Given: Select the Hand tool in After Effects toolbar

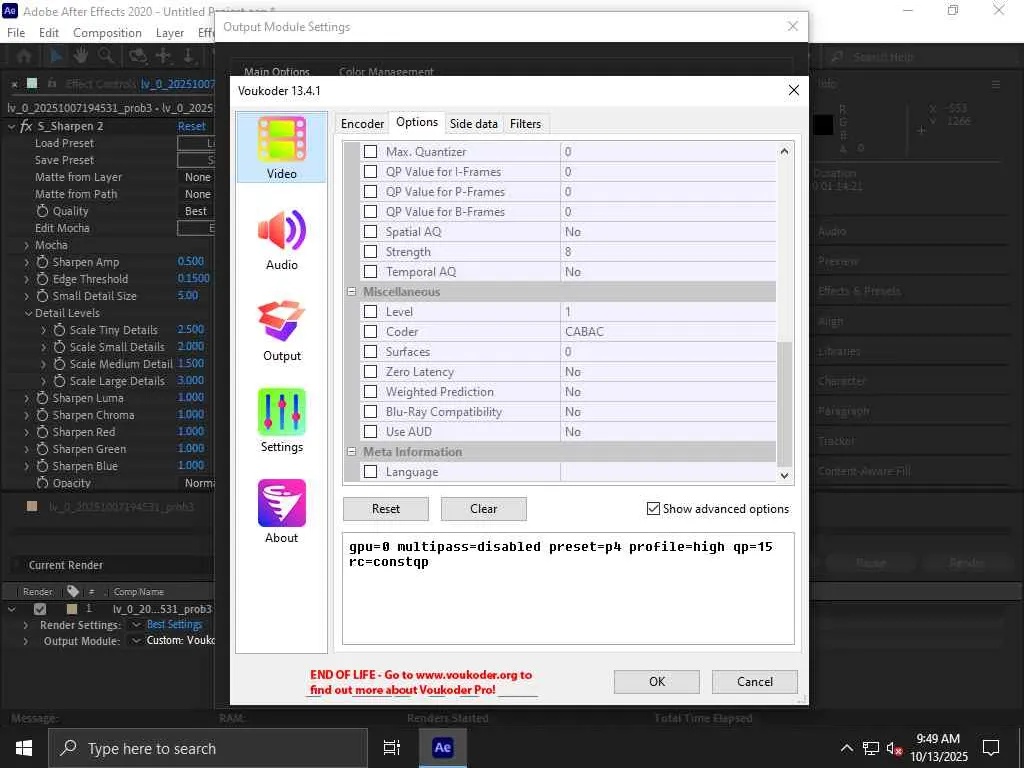Looking at the screenshot, I should coord(80,56).
